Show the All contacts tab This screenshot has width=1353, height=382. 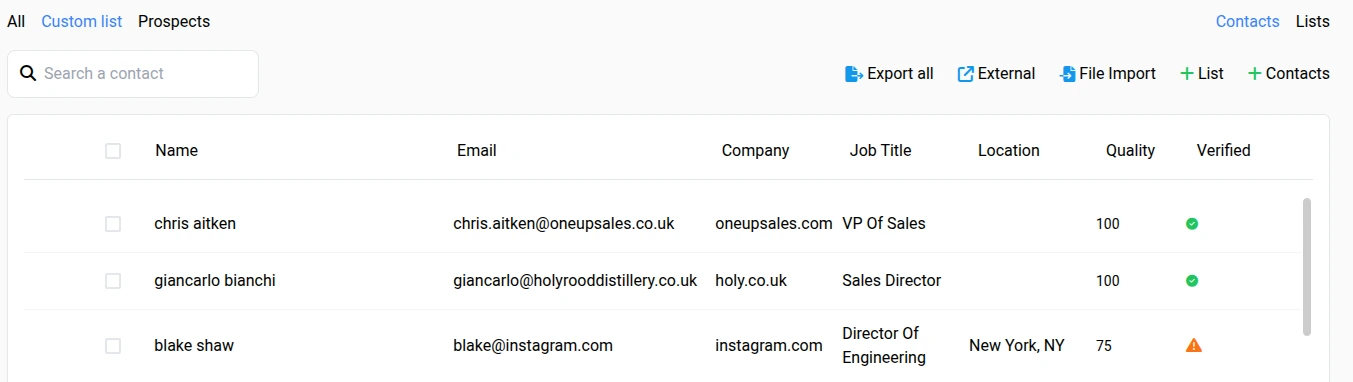(x=16, y=21)
